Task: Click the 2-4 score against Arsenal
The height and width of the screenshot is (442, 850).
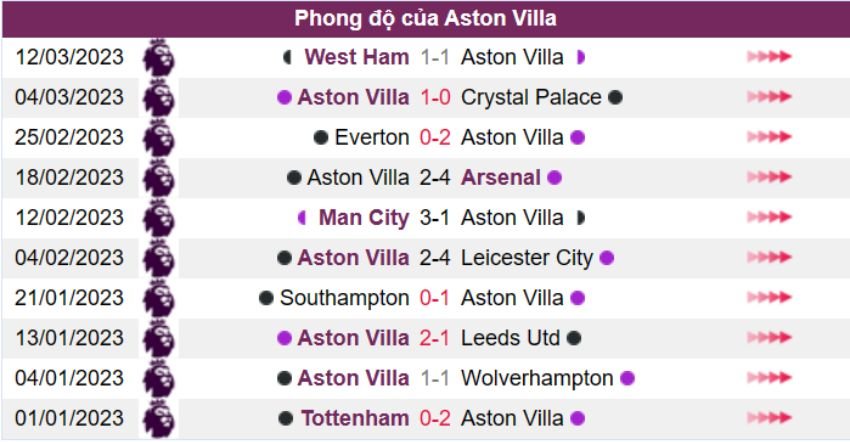Action: pyautogui.click(x=435, y=177)
